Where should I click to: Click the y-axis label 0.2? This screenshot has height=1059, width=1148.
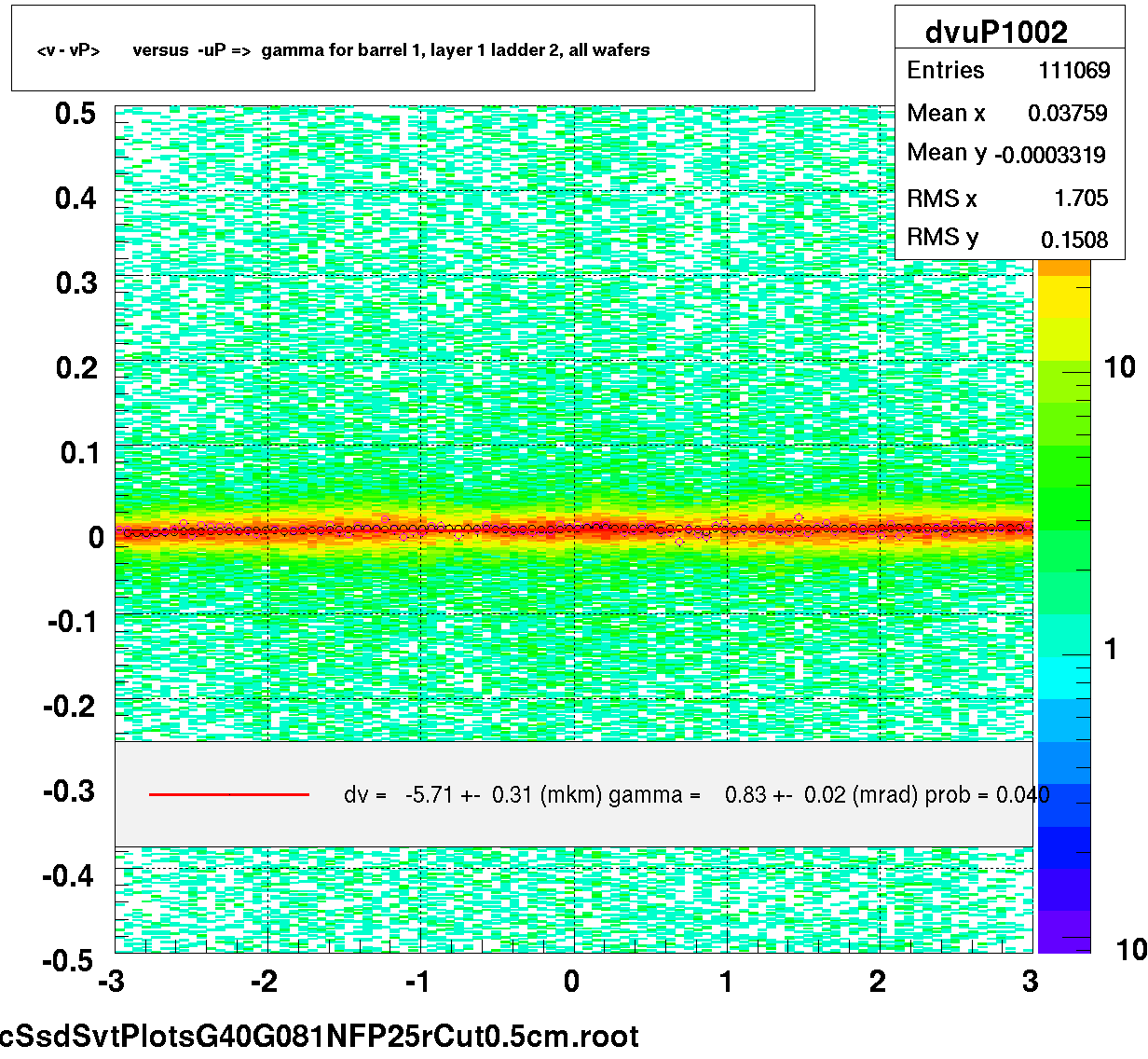(x=75, y=368)
